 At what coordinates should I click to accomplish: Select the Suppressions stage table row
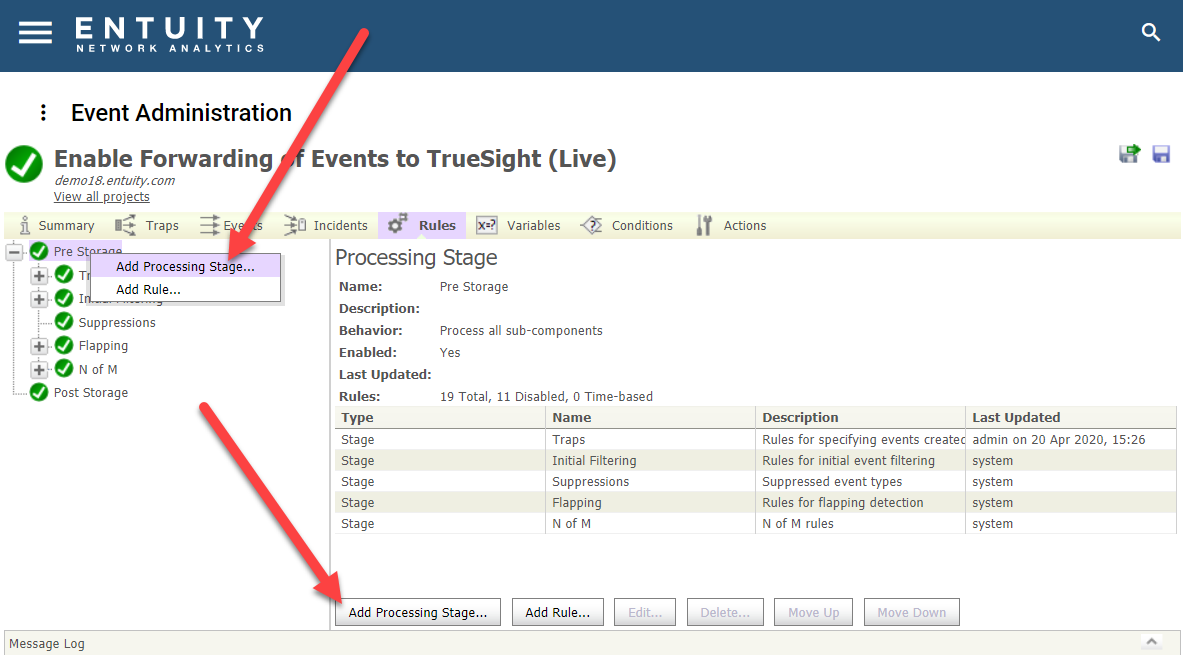pos(755,482)
